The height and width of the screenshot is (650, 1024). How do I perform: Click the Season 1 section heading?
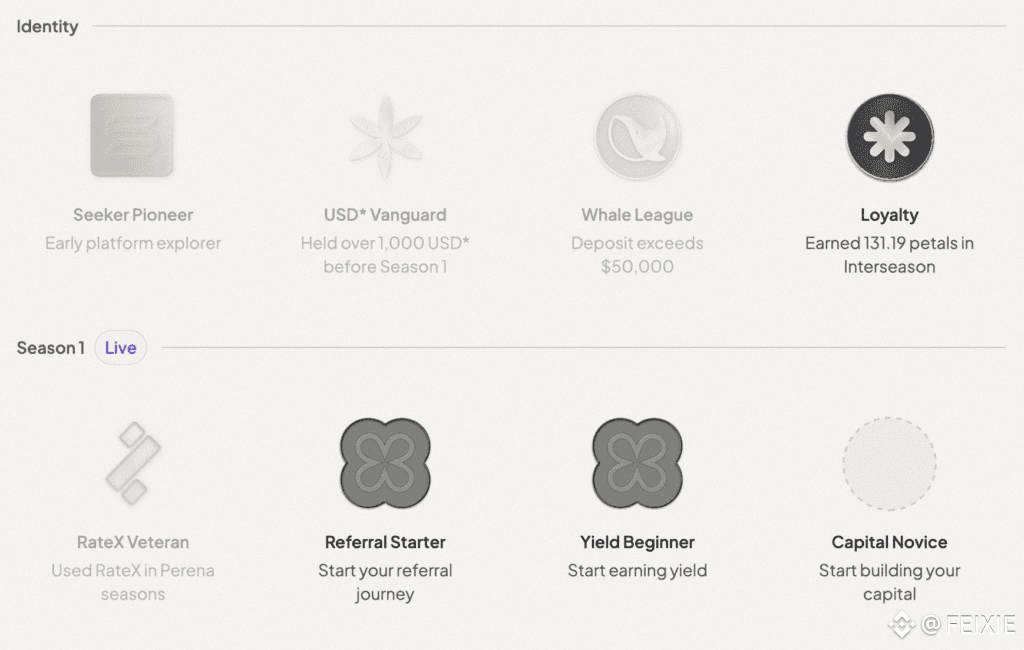pyautogui.click(x=50, y=348)
